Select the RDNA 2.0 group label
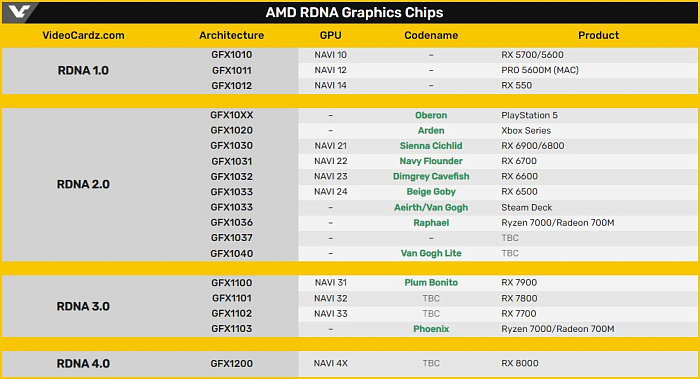This screenshot has height=379, width=700. [83, 184]
